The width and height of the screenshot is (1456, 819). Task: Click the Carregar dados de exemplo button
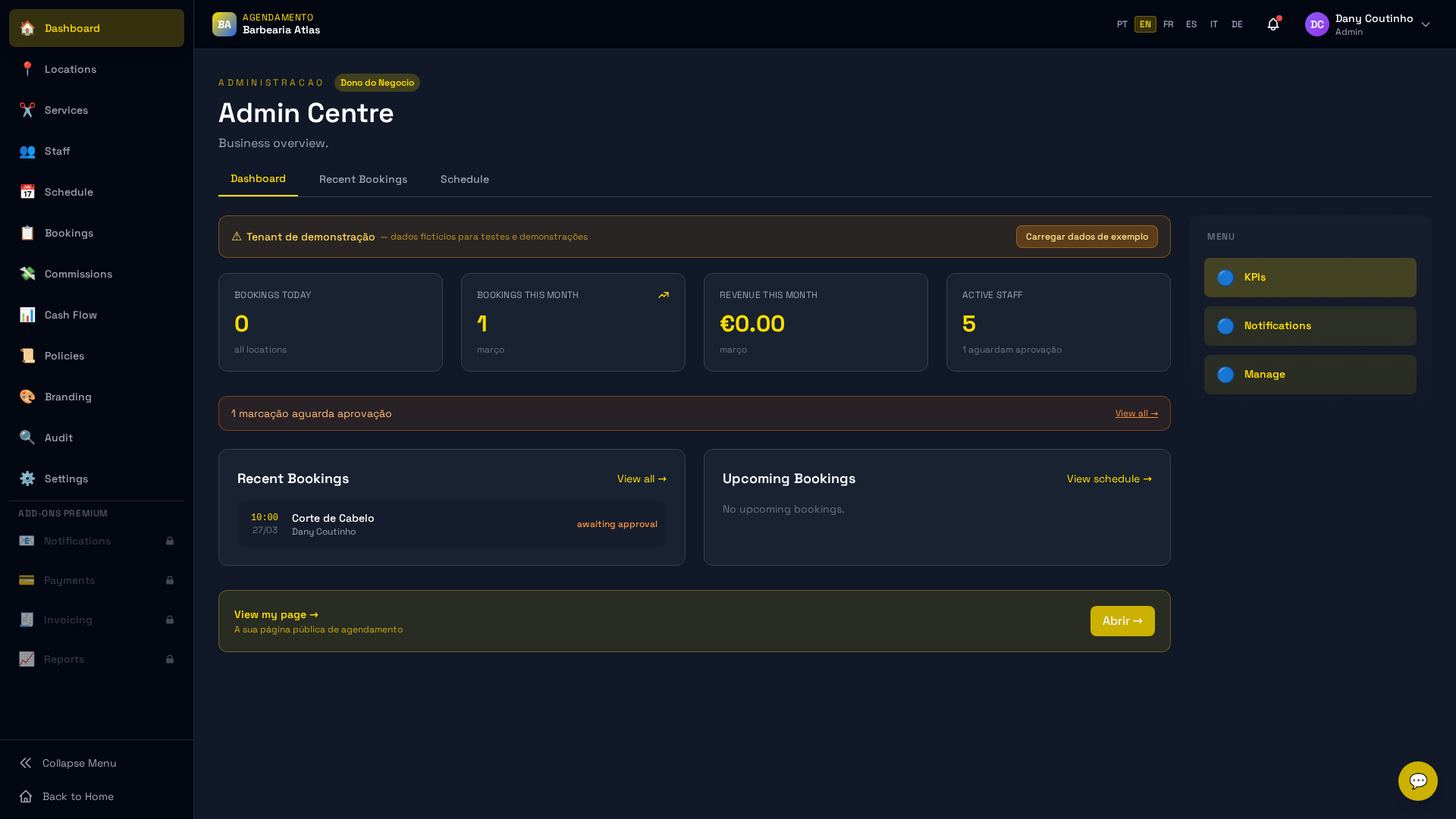pyautogui.click(x=1087, y=237)
